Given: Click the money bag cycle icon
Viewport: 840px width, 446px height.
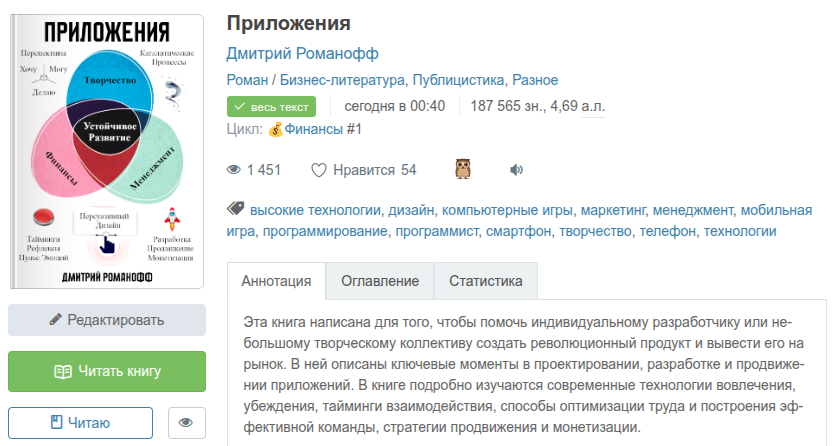Looking at the screenshot, I should pyautogui.click(x=275, y=129).
